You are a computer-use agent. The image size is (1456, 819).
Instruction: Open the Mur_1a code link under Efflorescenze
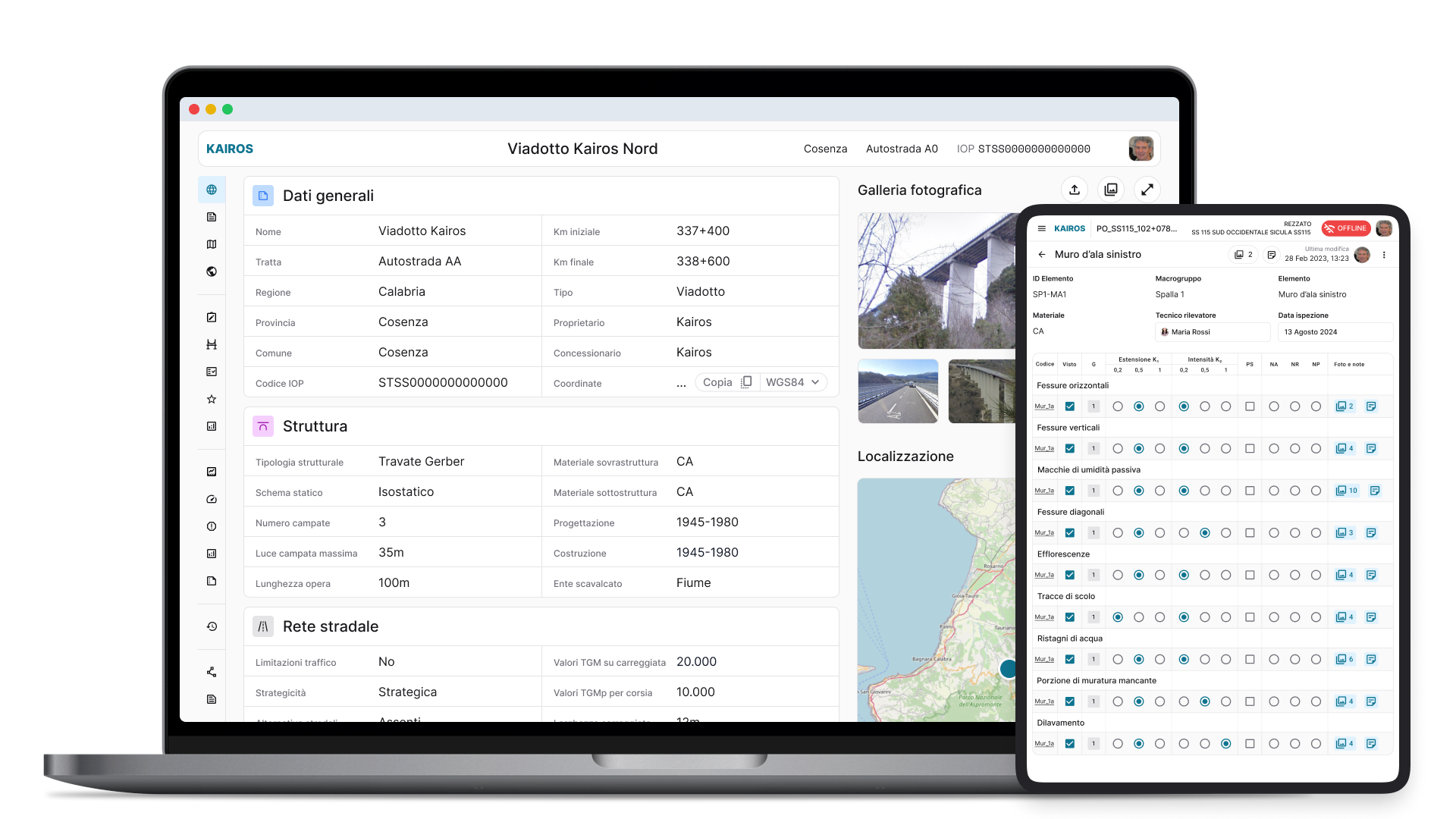click(1044, 576)
